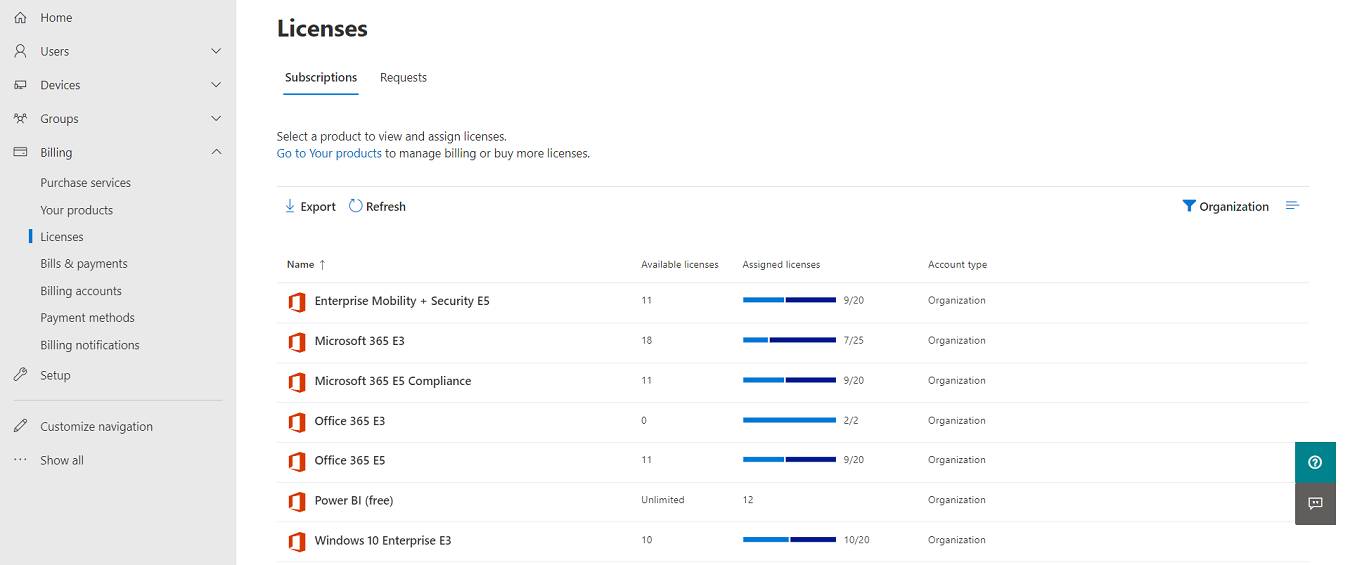1350x565 pixels.
Task: Open Bills & payments in sidebar
Action: coord(84,264)
